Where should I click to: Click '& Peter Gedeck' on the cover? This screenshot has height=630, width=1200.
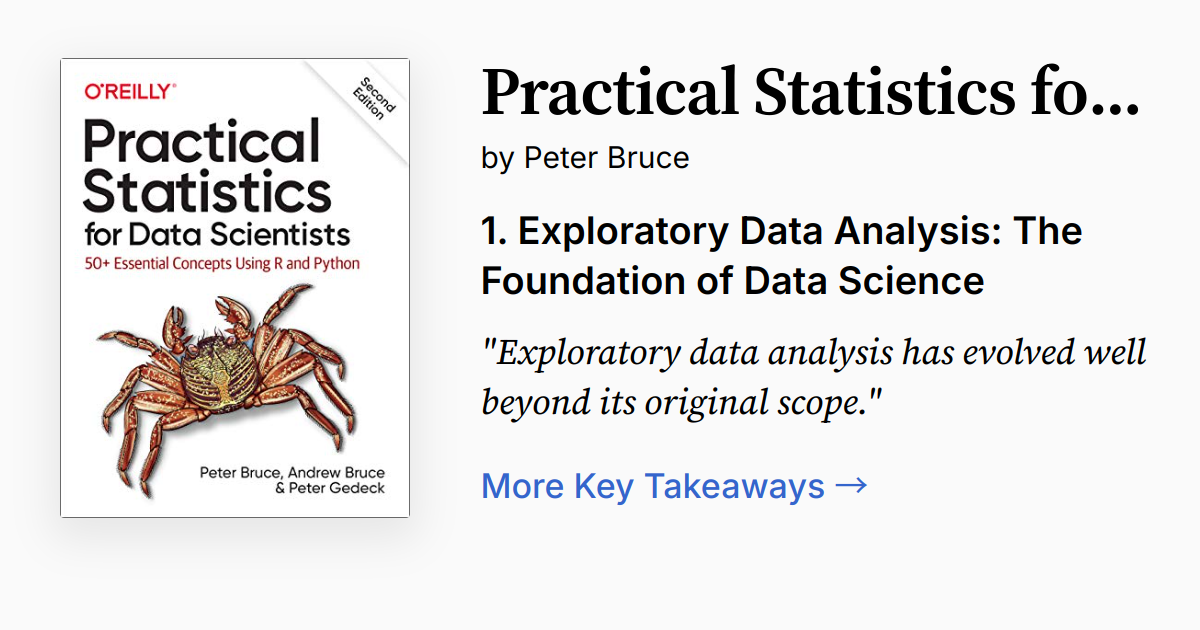(329, 488)
